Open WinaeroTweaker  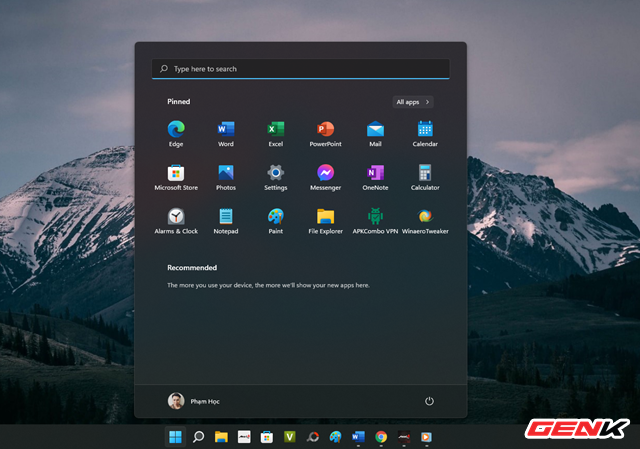pos(425,221)
